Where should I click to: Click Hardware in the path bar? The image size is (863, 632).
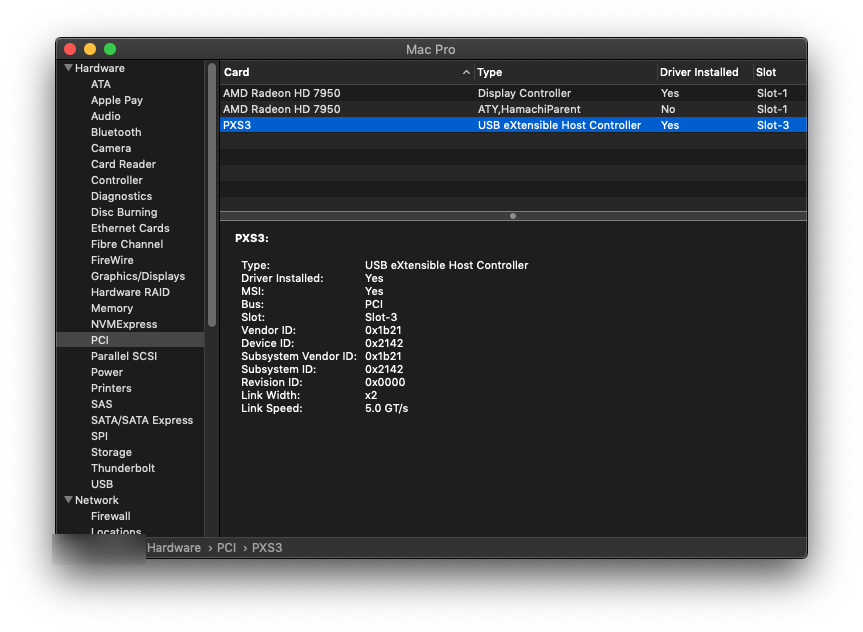coord(174,548)
